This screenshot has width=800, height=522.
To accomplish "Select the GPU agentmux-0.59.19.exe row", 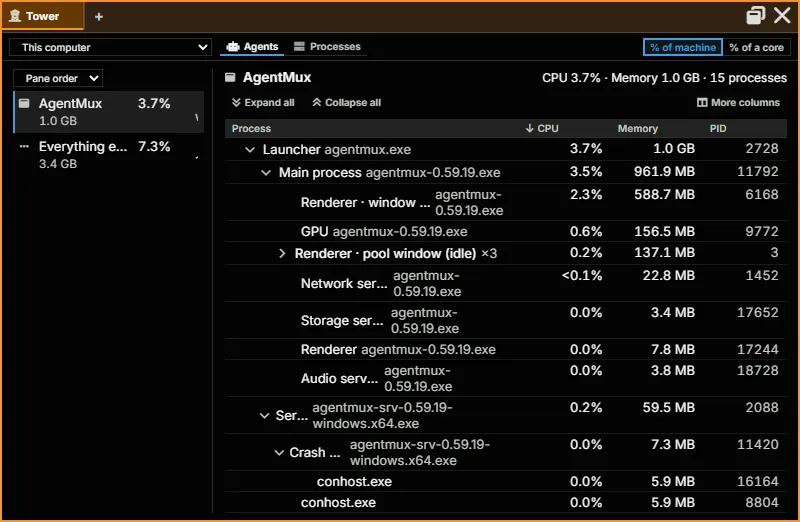I will click(506, 231).
